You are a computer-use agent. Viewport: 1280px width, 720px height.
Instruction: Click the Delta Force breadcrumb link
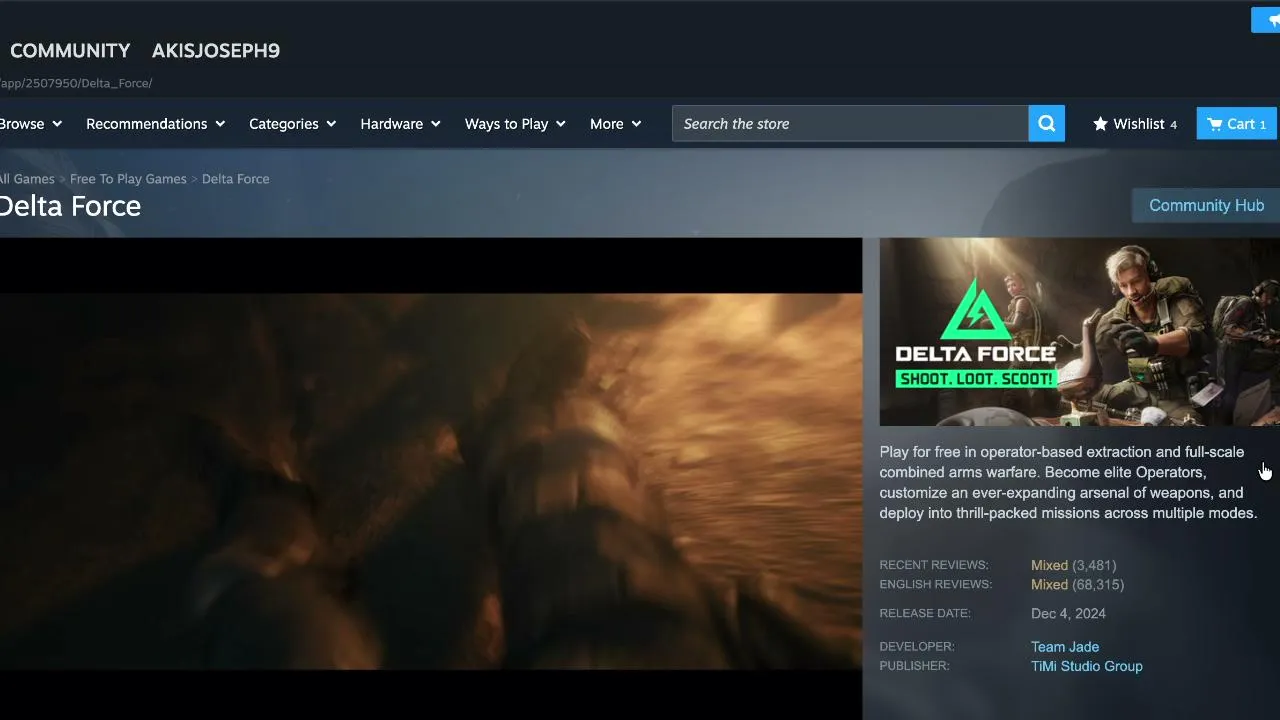coord(235,179)
